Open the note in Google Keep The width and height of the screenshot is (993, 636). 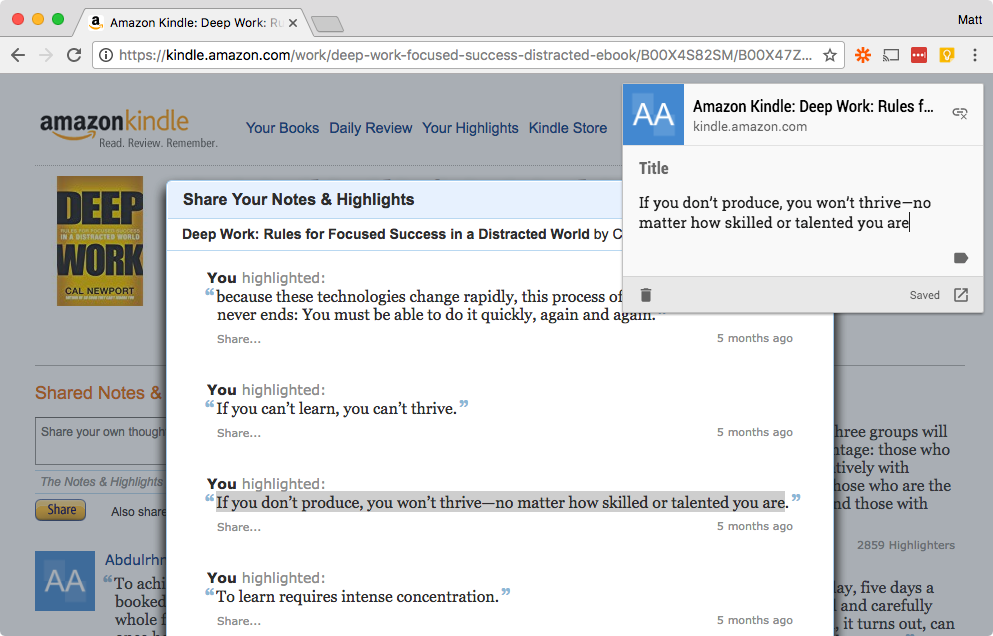[961, 295]
